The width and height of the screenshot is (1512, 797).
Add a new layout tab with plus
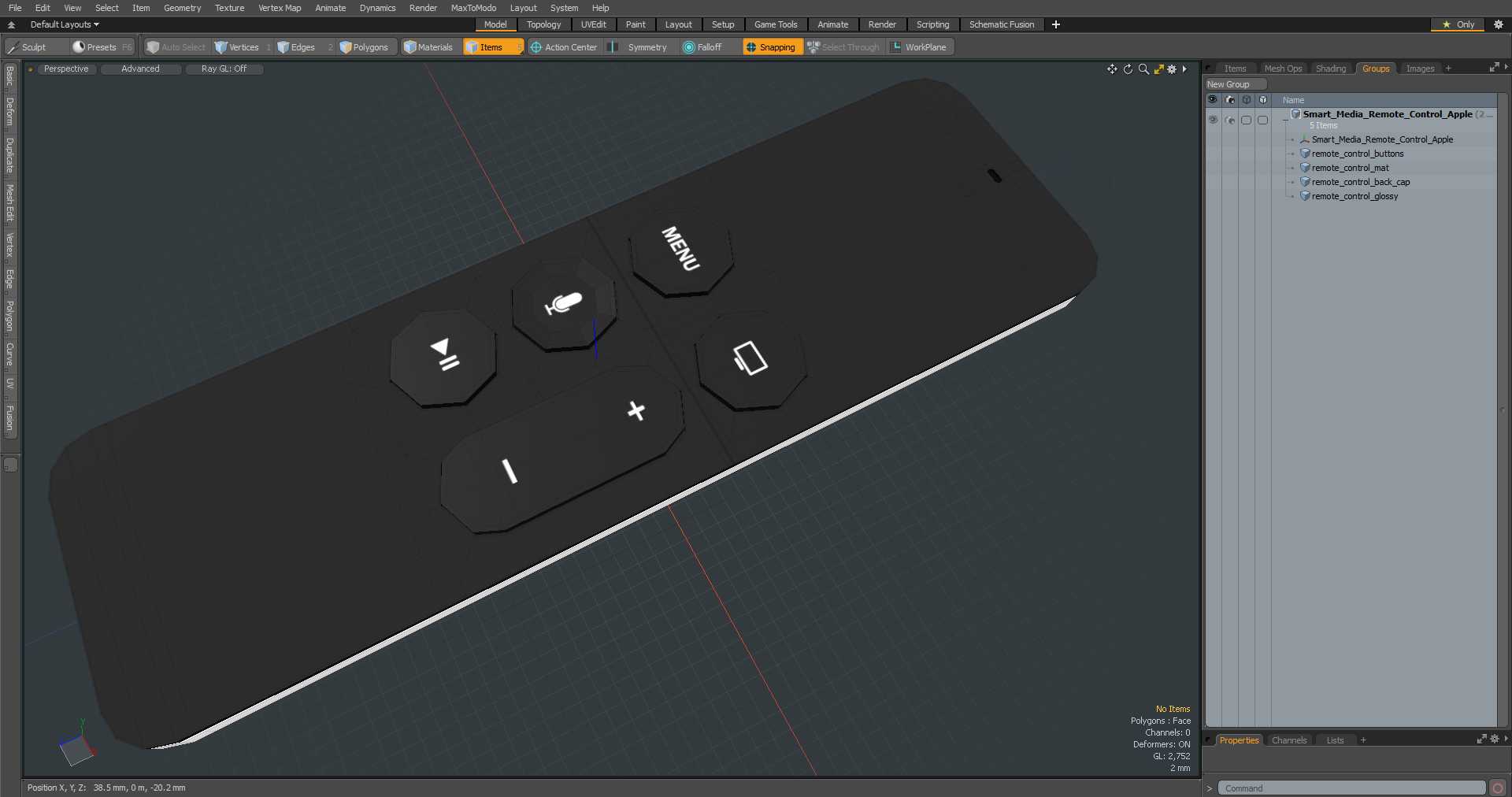pos(1056,24)
